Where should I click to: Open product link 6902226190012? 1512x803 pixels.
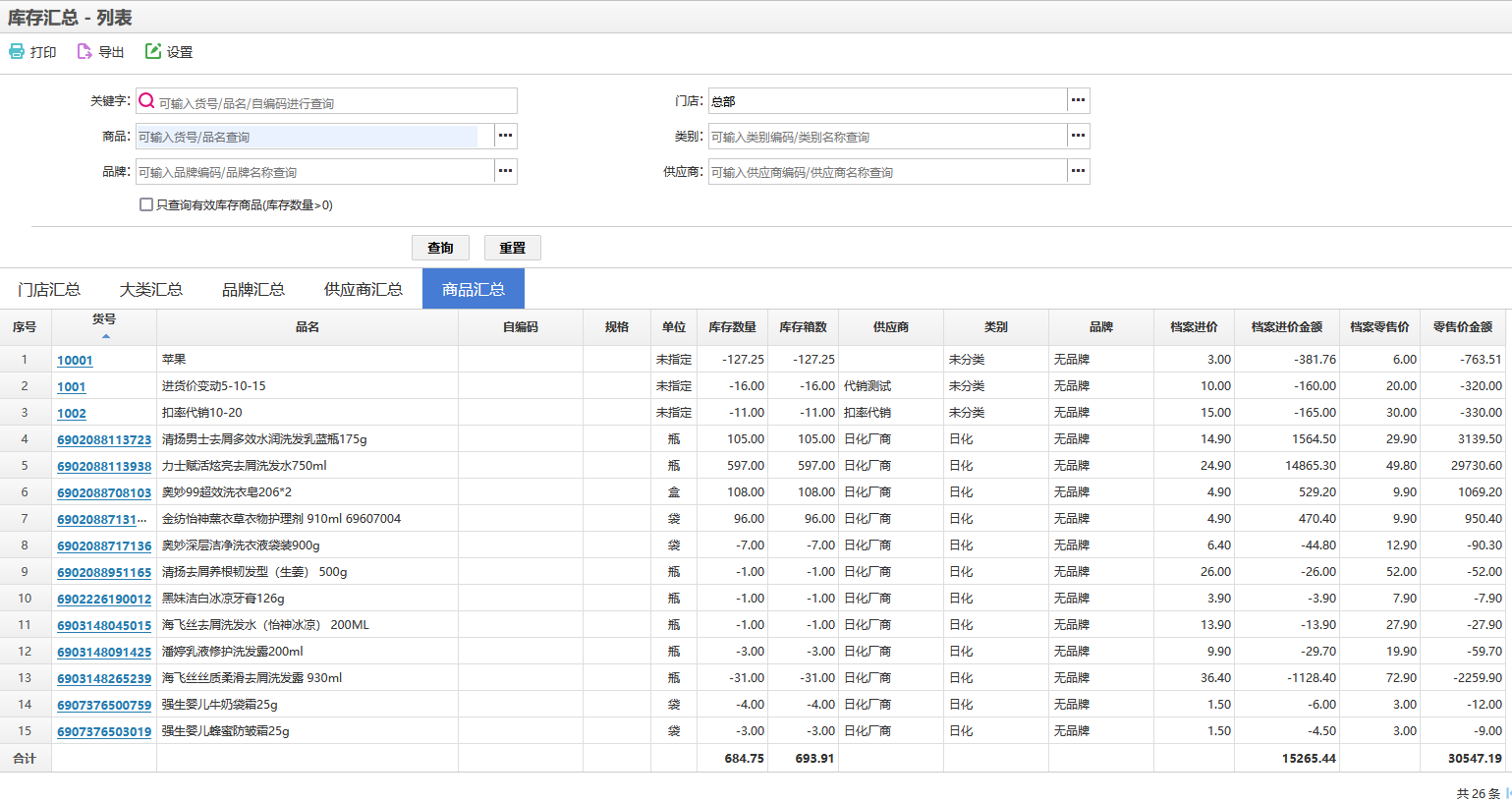point(104,600)
